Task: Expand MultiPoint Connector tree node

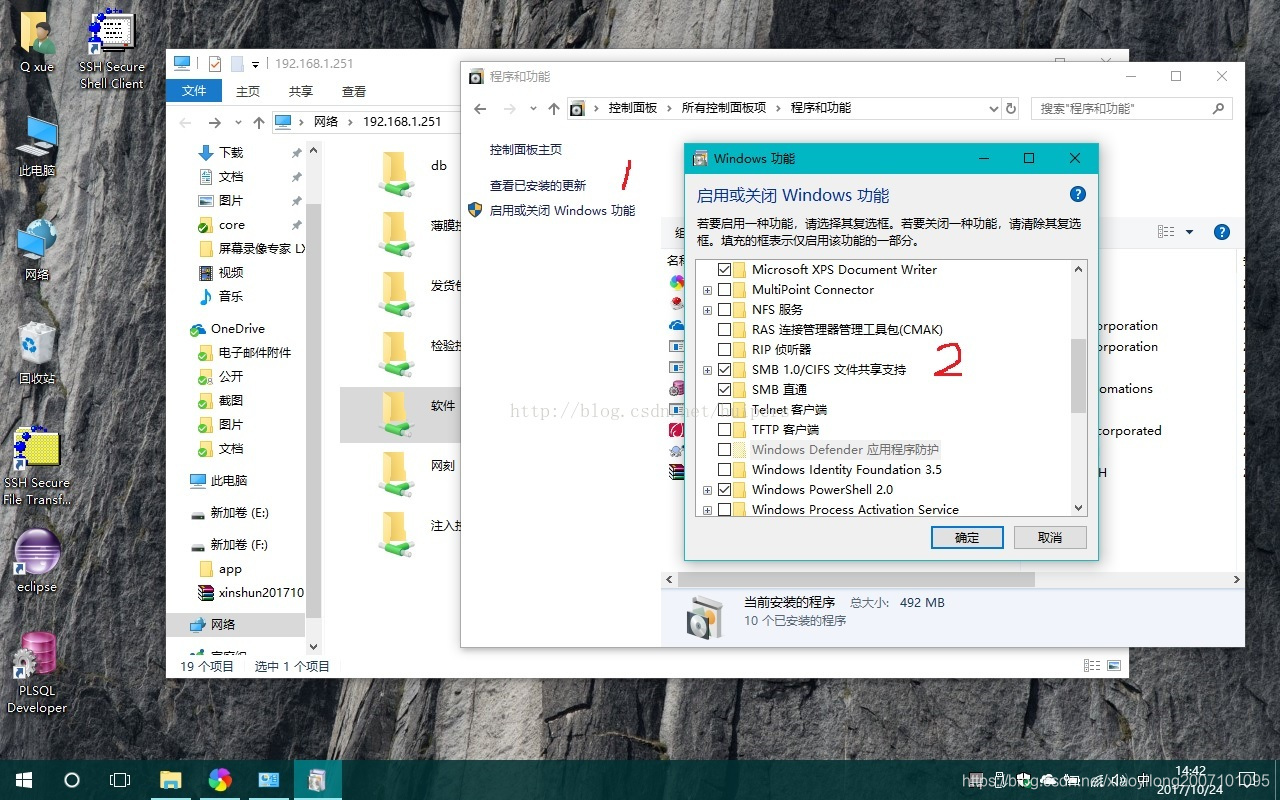Action: [707, 290]
